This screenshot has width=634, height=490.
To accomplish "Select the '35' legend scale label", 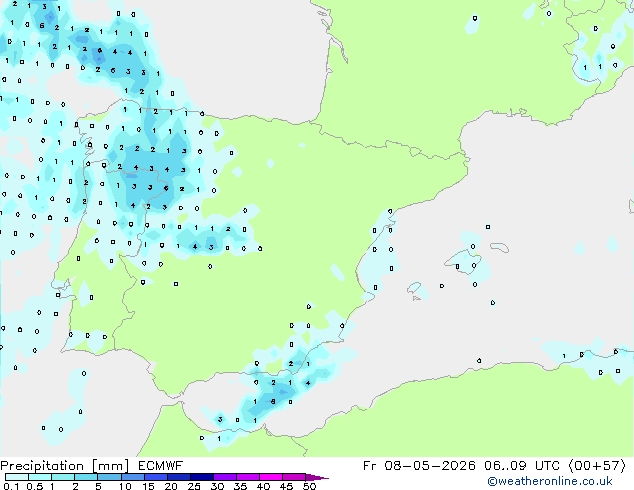I will (240, 486).
